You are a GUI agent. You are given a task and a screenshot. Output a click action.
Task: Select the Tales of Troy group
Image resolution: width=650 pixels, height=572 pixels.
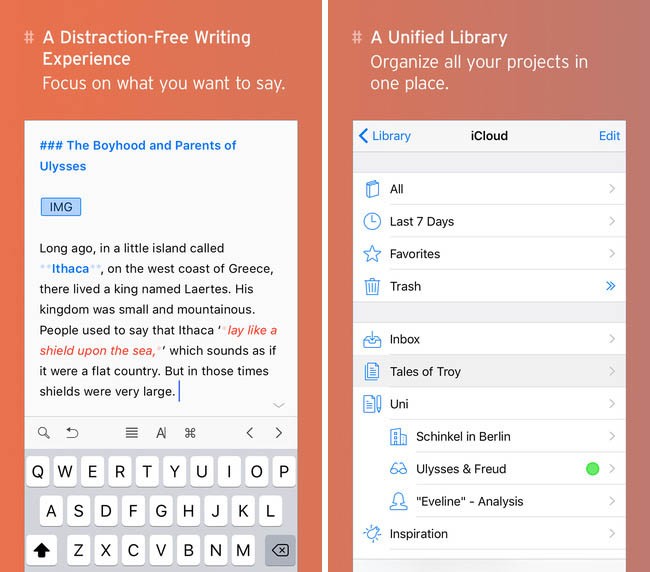489,371
